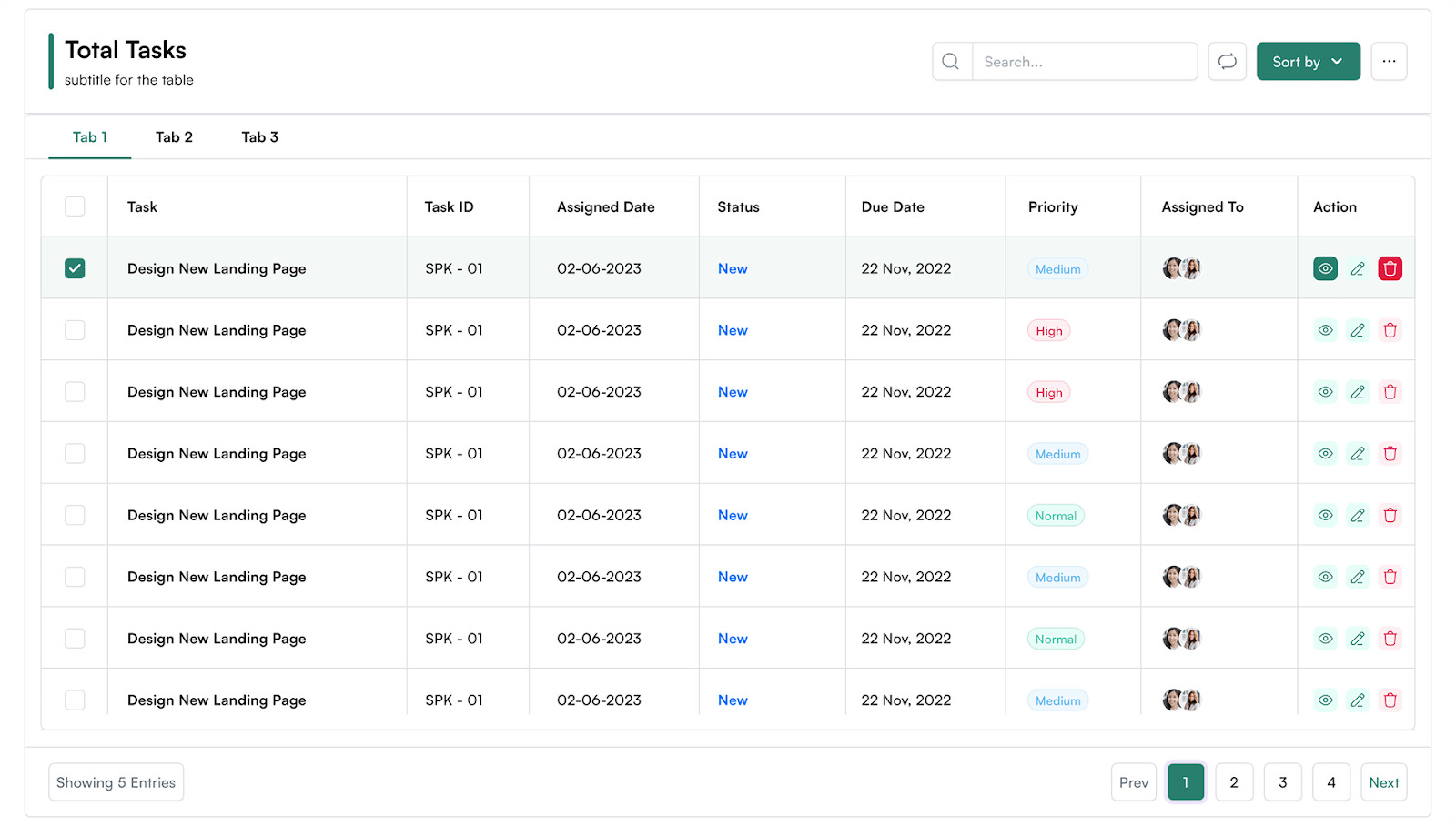This screenshot has width=1456, height=826.
Task: Click the red delete icon in first row
Action: [x=1390, y=269]
